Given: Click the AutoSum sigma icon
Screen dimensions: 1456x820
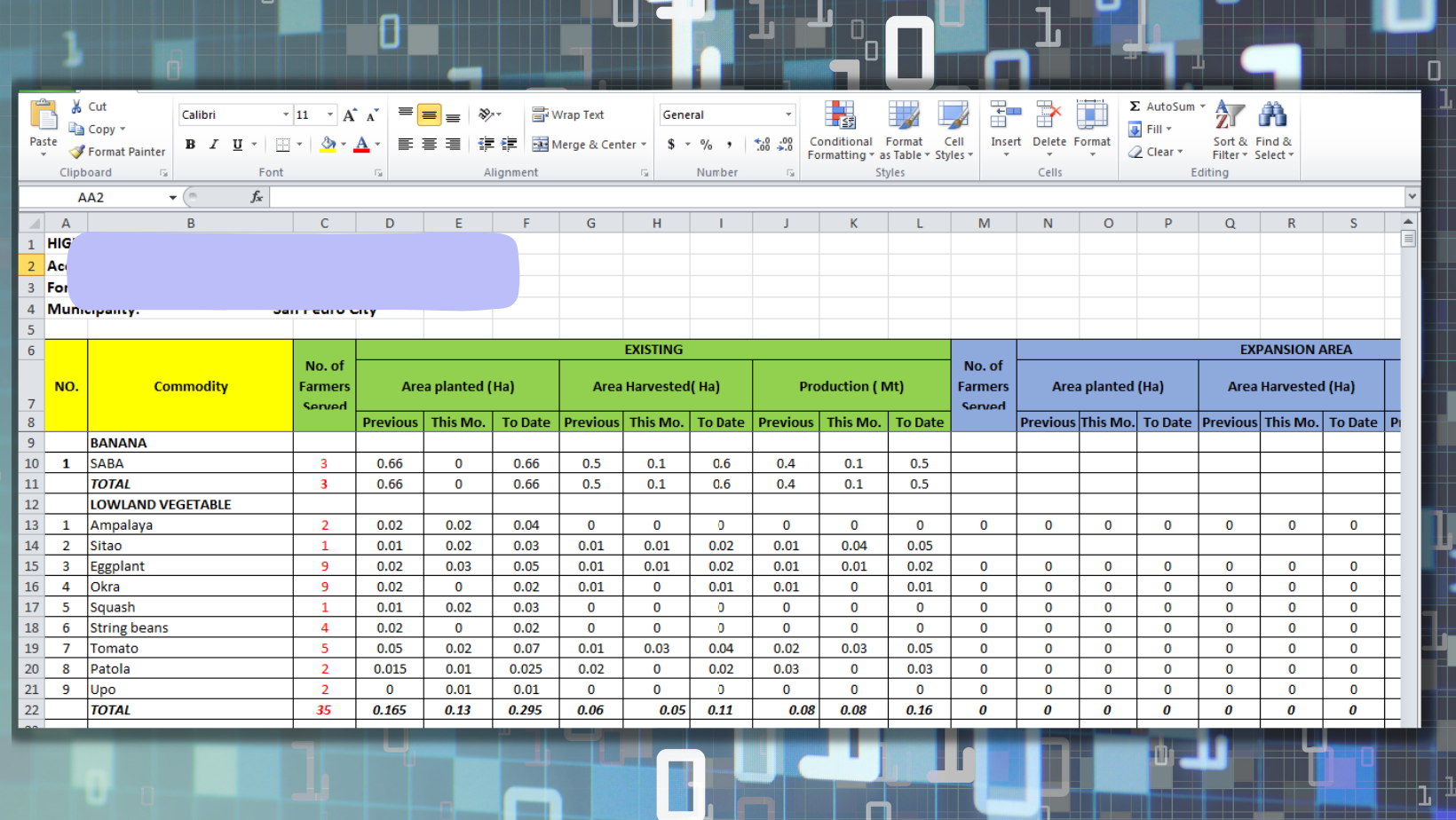Looking at the screenshot, I should coord(1135,106).
